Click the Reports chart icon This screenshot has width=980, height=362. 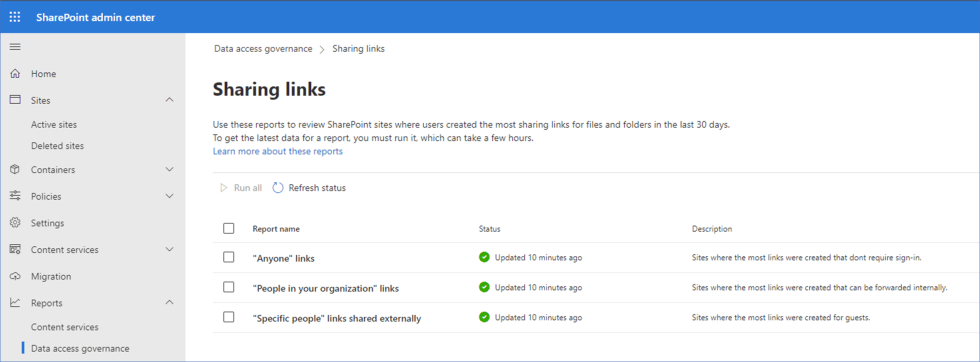coord(16,303)
